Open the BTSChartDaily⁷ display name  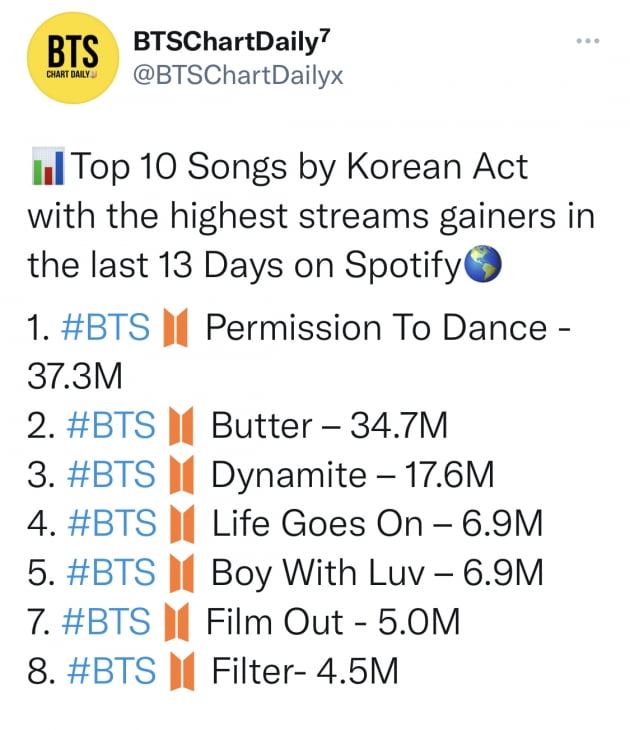pyautogui.click(x=232, y=41)
